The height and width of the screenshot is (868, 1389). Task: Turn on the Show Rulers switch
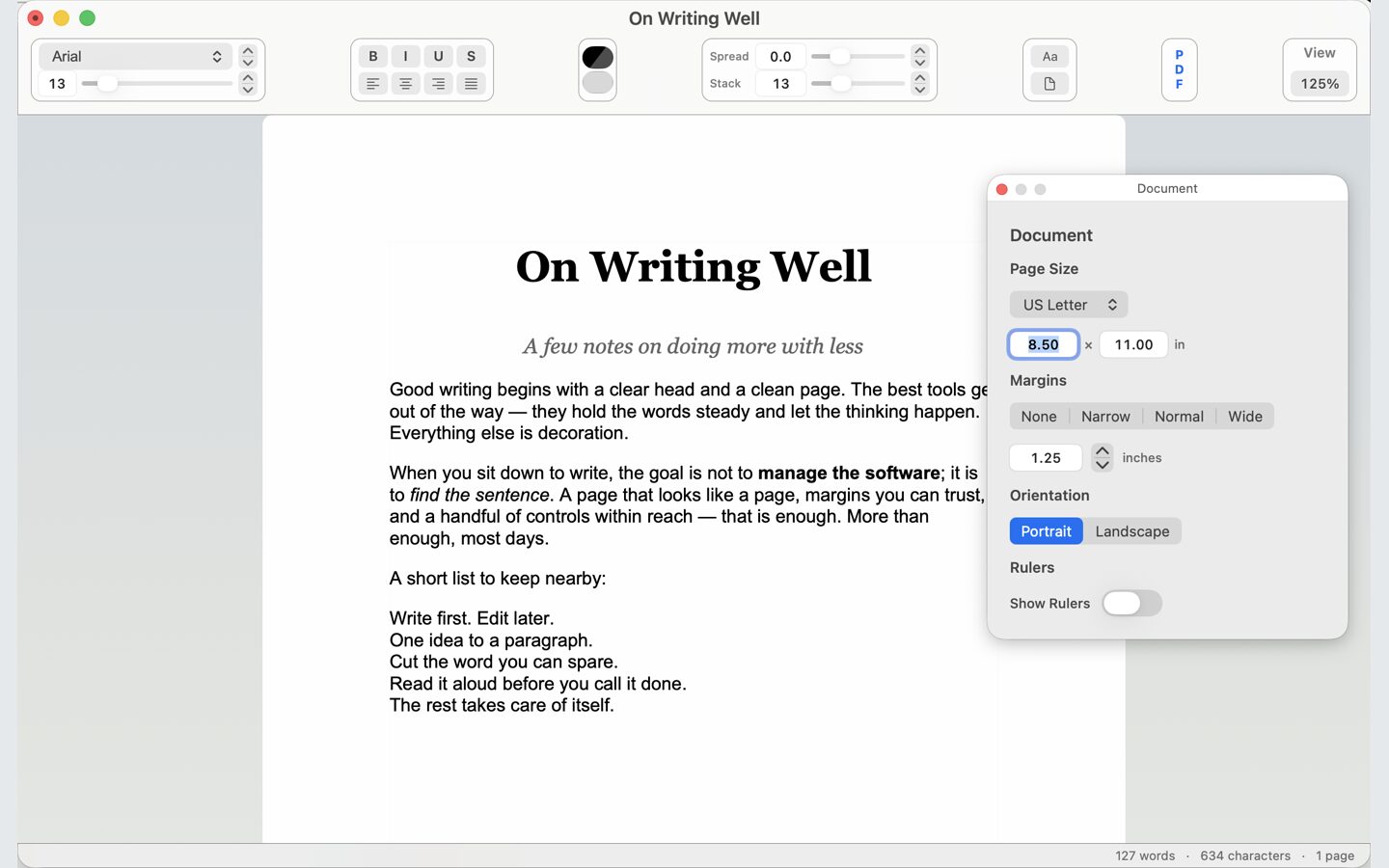pyautogui.click(x=1131, y=604)
